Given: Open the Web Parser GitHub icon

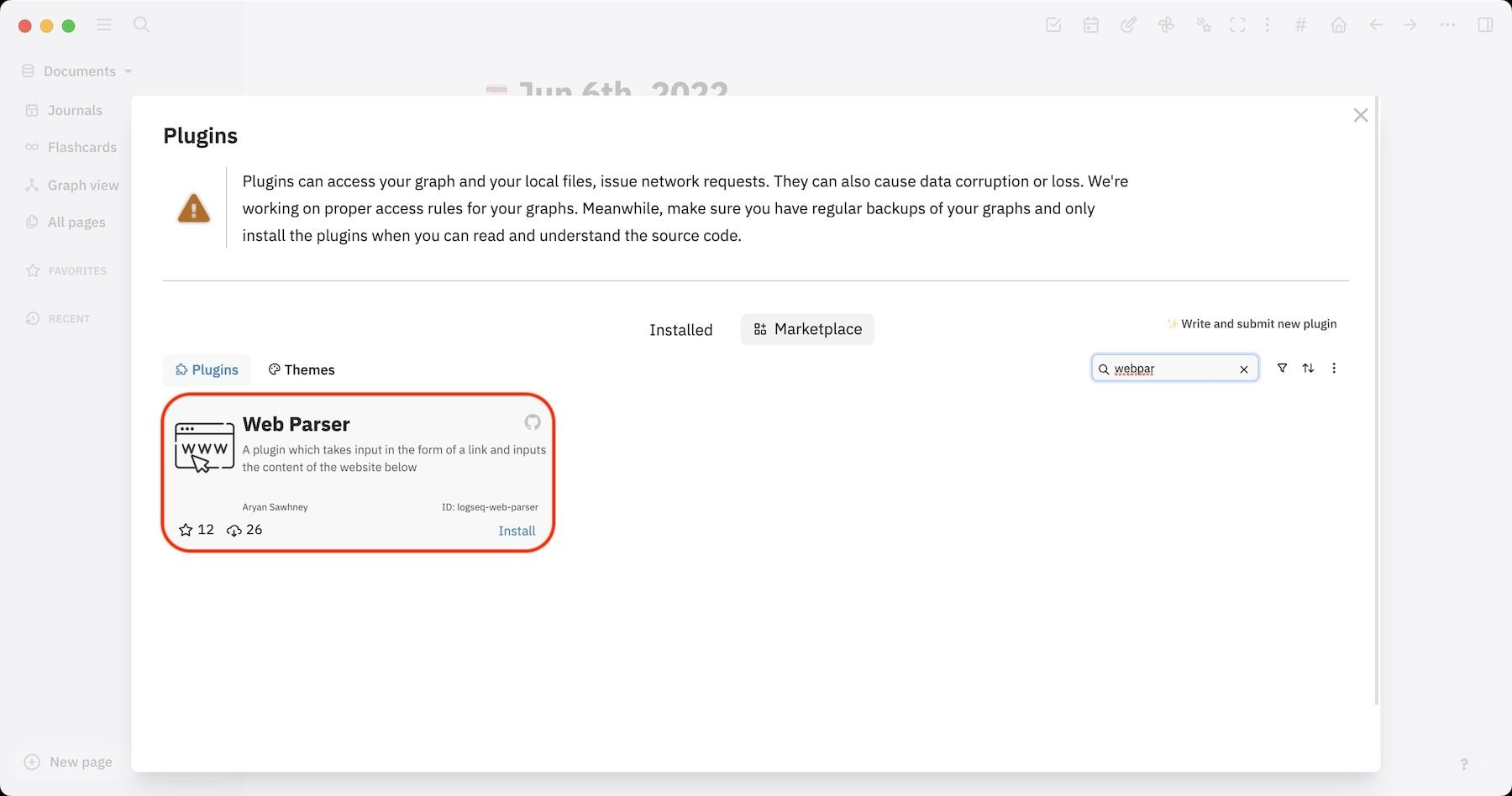Looking at the screenshot, I should pos(533,422).
